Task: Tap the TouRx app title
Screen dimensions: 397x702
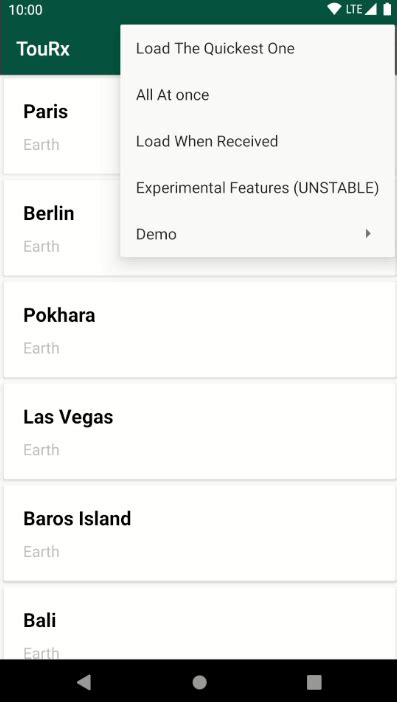Action: coord(43,49)
